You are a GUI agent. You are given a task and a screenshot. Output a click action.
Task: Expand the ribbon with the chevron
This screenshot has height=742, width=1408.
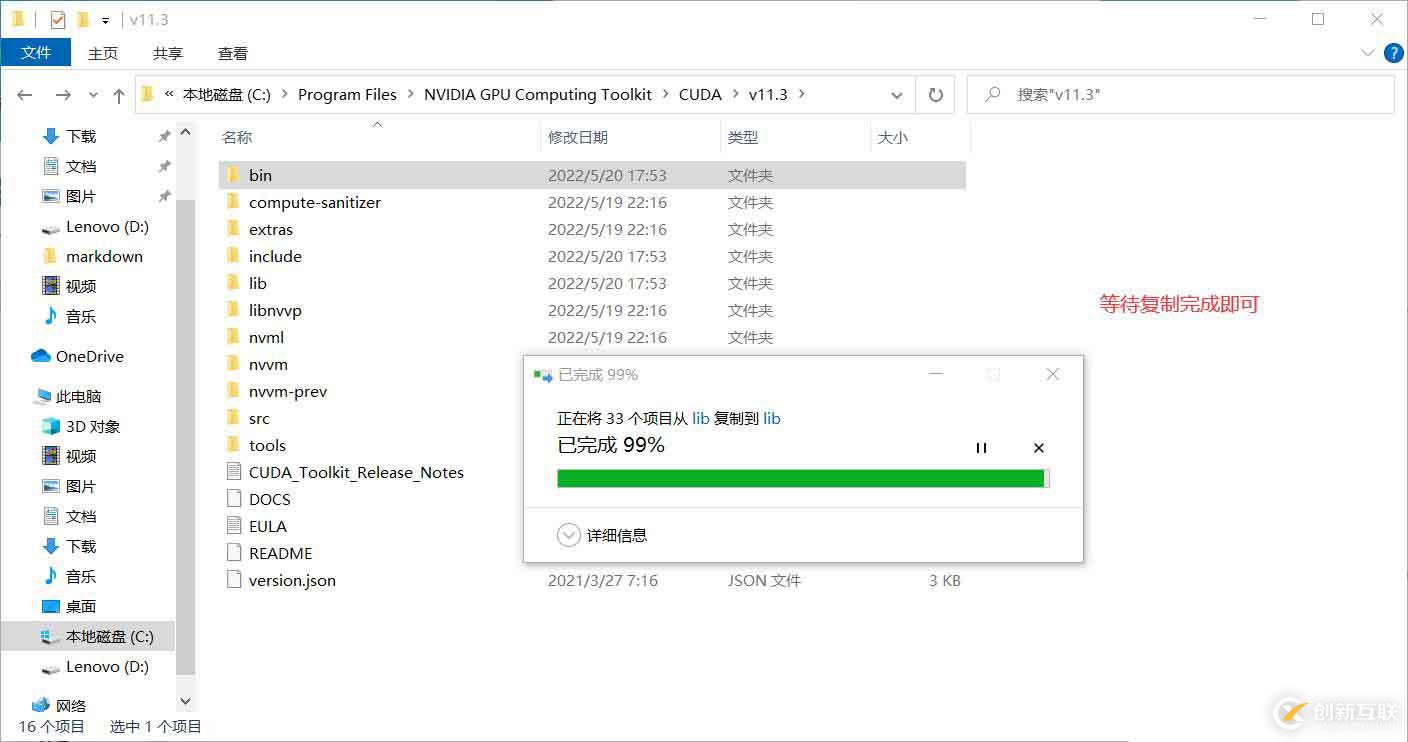[x=1368, y=53]
